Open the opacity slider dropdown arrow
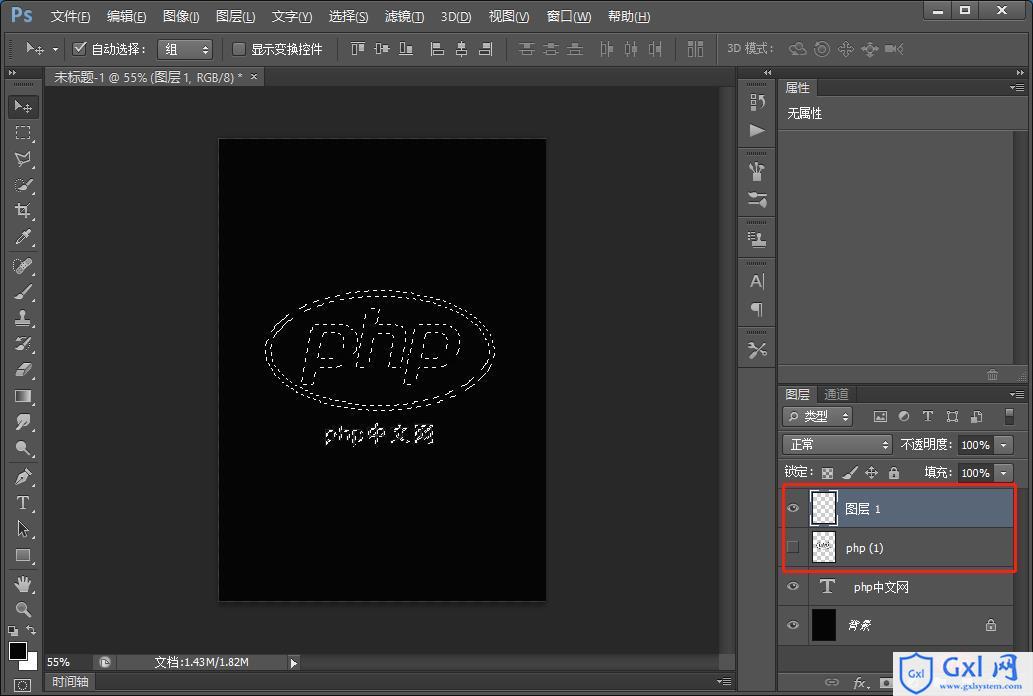This screenshot has height=696, width=1033. (x=1003, y=445)
